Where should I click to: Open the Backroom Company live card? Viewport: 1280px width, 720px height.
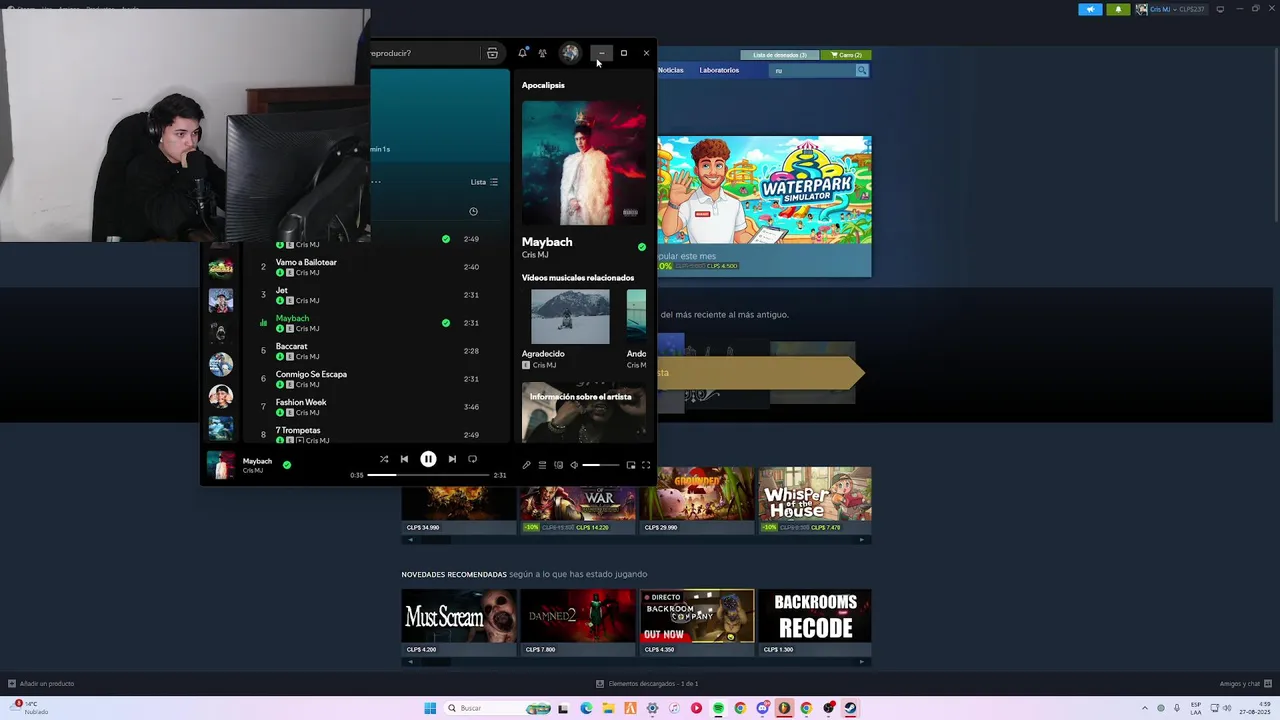coord(696,622)
